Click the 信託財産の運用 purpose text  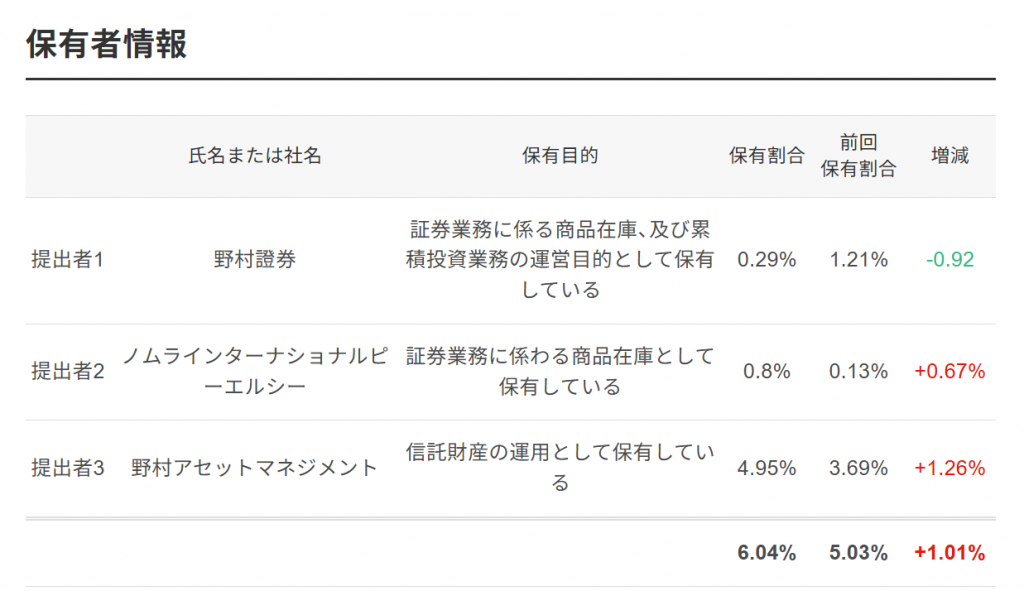click(x=560, y=467)
